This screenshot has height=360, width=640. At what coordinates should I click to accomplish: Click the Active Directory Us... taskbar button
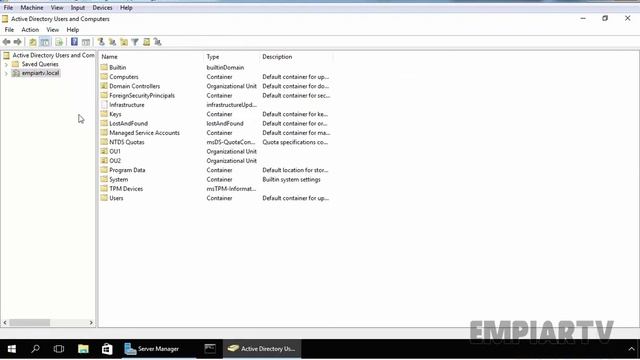(262, 349)
